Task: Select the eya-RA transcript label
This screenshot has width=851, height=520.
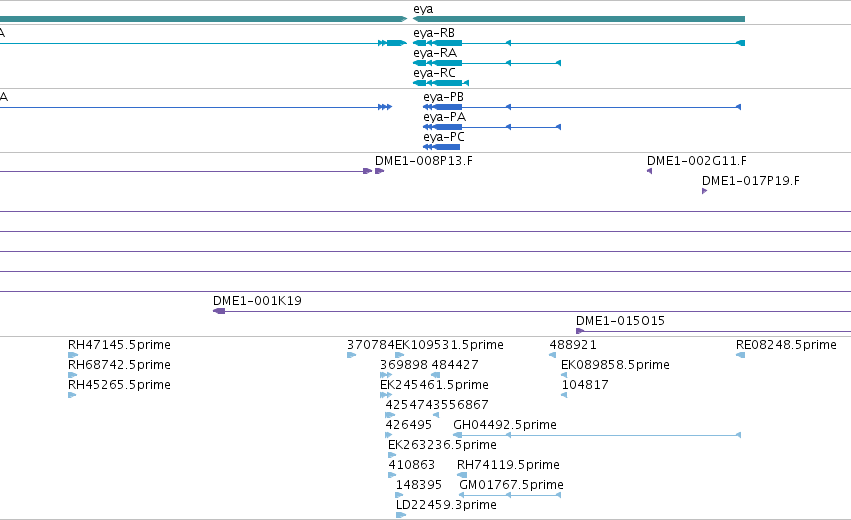Action: [x=435, y=53]
